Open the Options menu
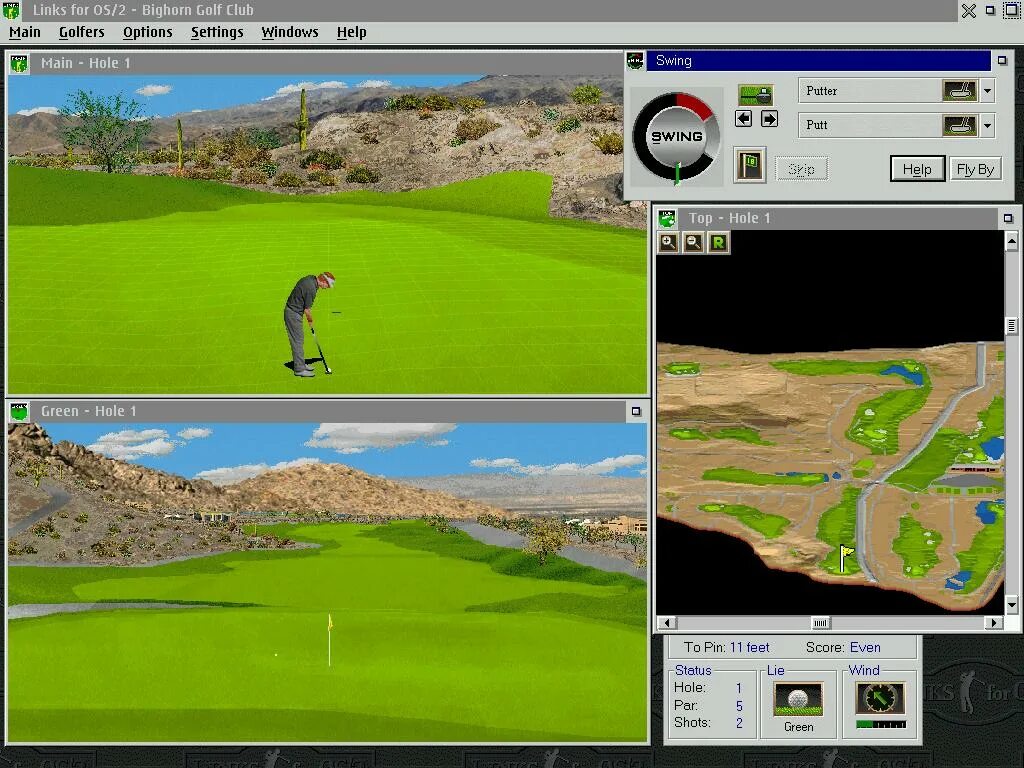 pos(148,32)
